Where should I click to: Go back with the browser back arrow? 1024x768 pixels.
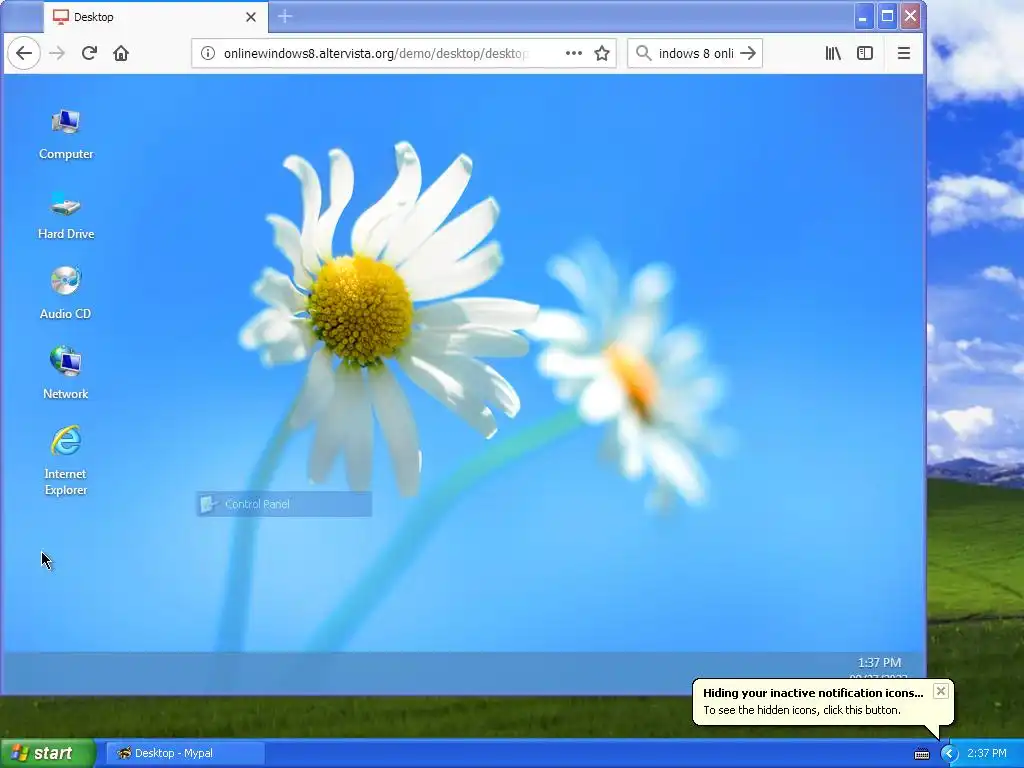pos(24,54)
